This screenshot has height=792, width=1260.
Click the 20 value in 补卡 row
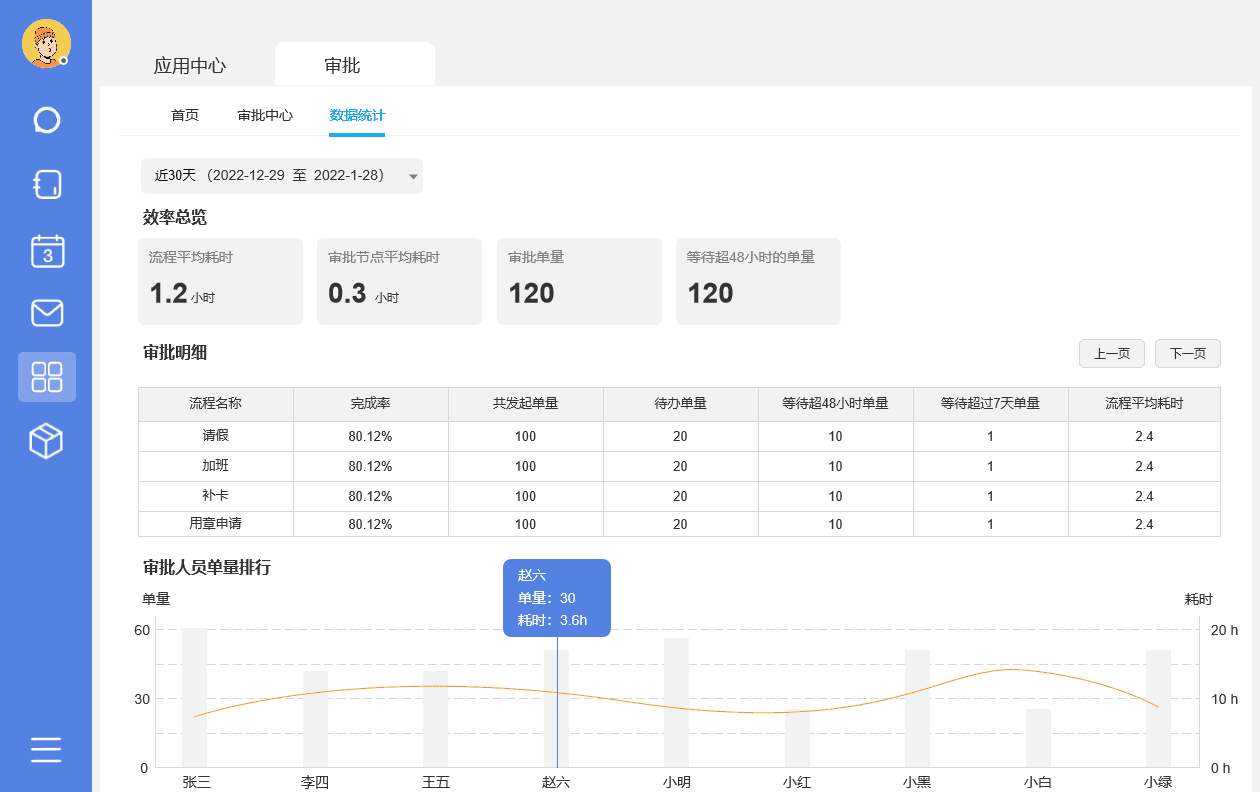(680, 497)
